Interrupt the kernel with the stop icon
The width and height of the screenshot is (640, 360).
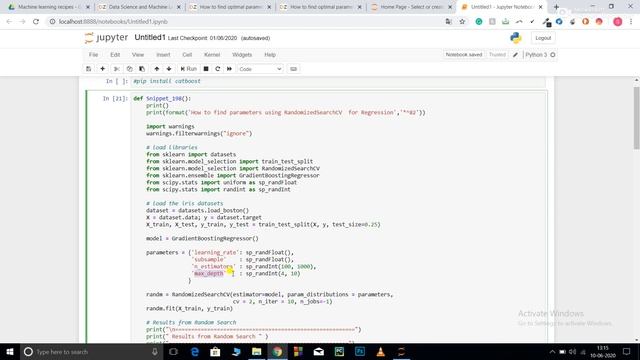click(x=206, y=69)
